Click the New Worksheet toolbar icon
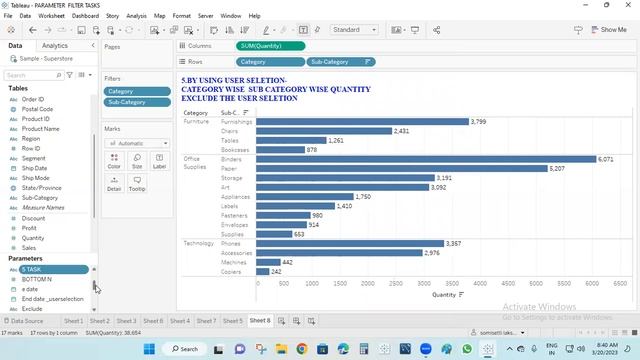The width and height of the screenshot is (640, 360). click(154, 30)
